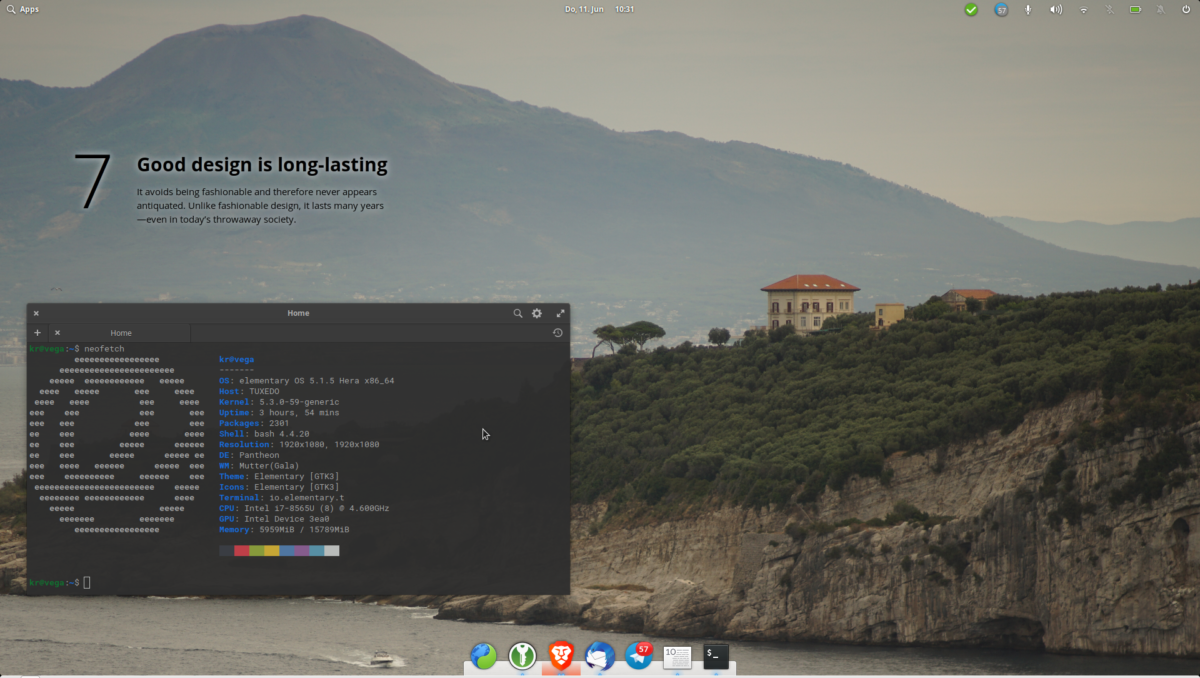Click the 'Packages: 2301' line

(x=254, y=423)
